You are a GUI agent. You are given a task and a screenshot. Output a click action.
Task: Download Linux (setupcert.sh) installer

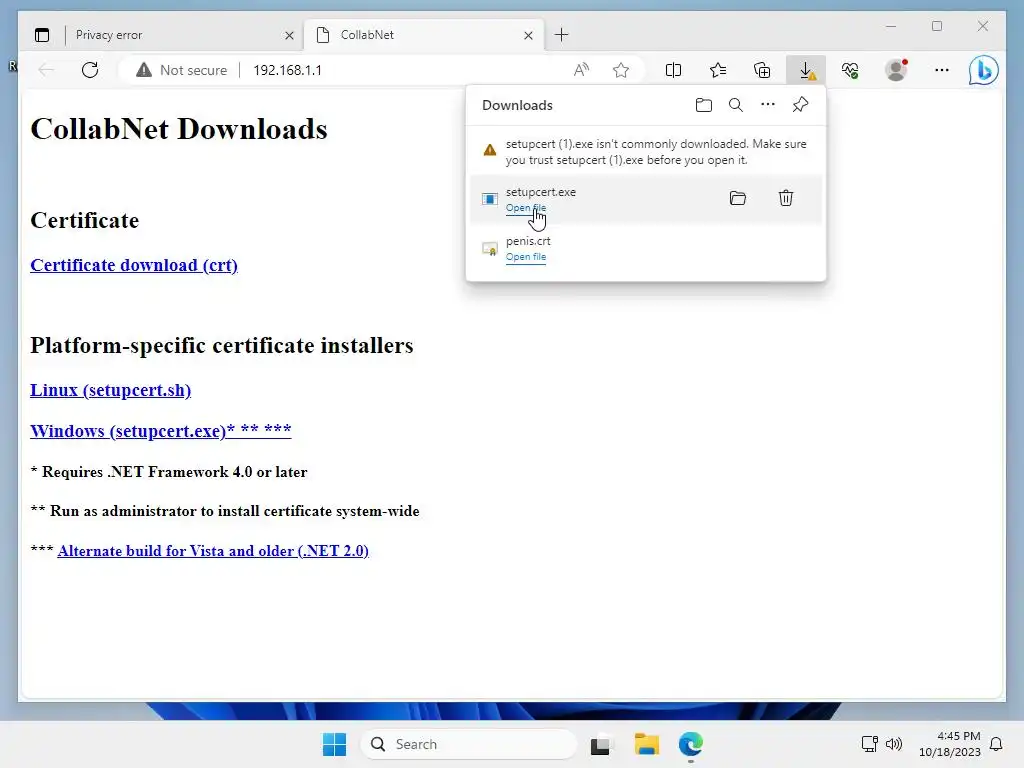click(110, 390)
